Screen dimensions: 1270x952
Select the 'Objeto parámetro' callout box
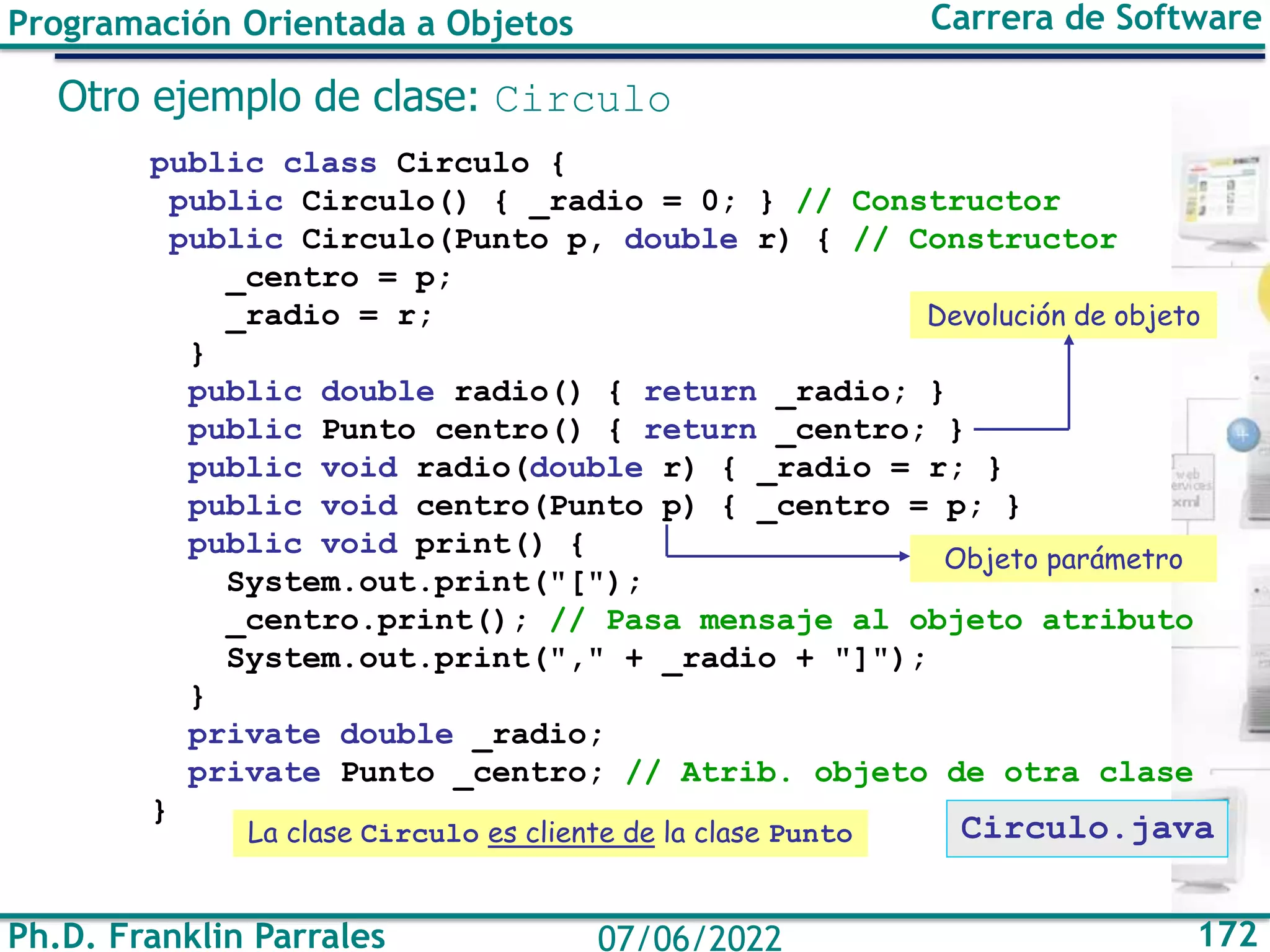point(1063,558)
